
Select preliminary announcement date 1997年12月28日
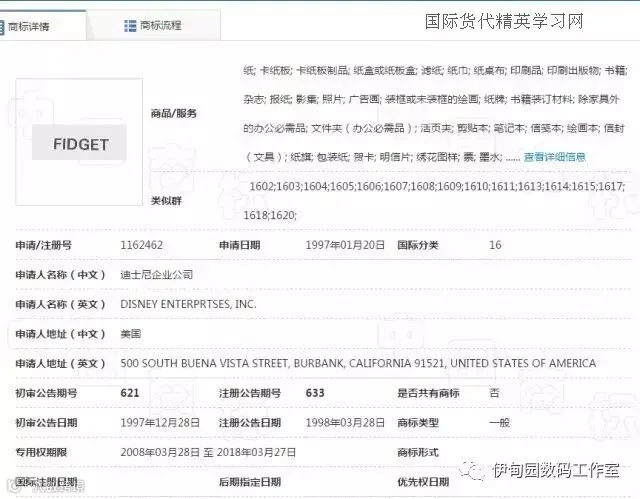[x=160, y=423]
